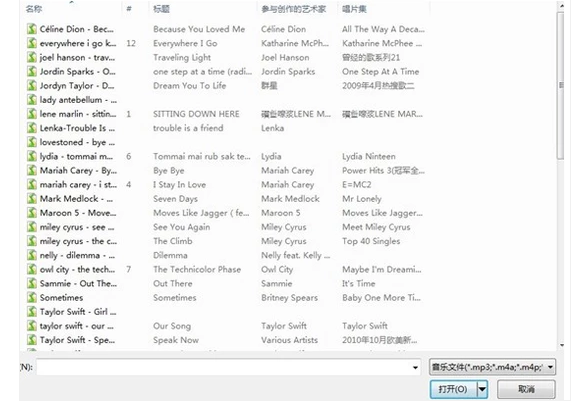Viewport: 572px width, 408px height.
Task: Select the file name 'Jordin Sparks - O...'
Action: 78,72
